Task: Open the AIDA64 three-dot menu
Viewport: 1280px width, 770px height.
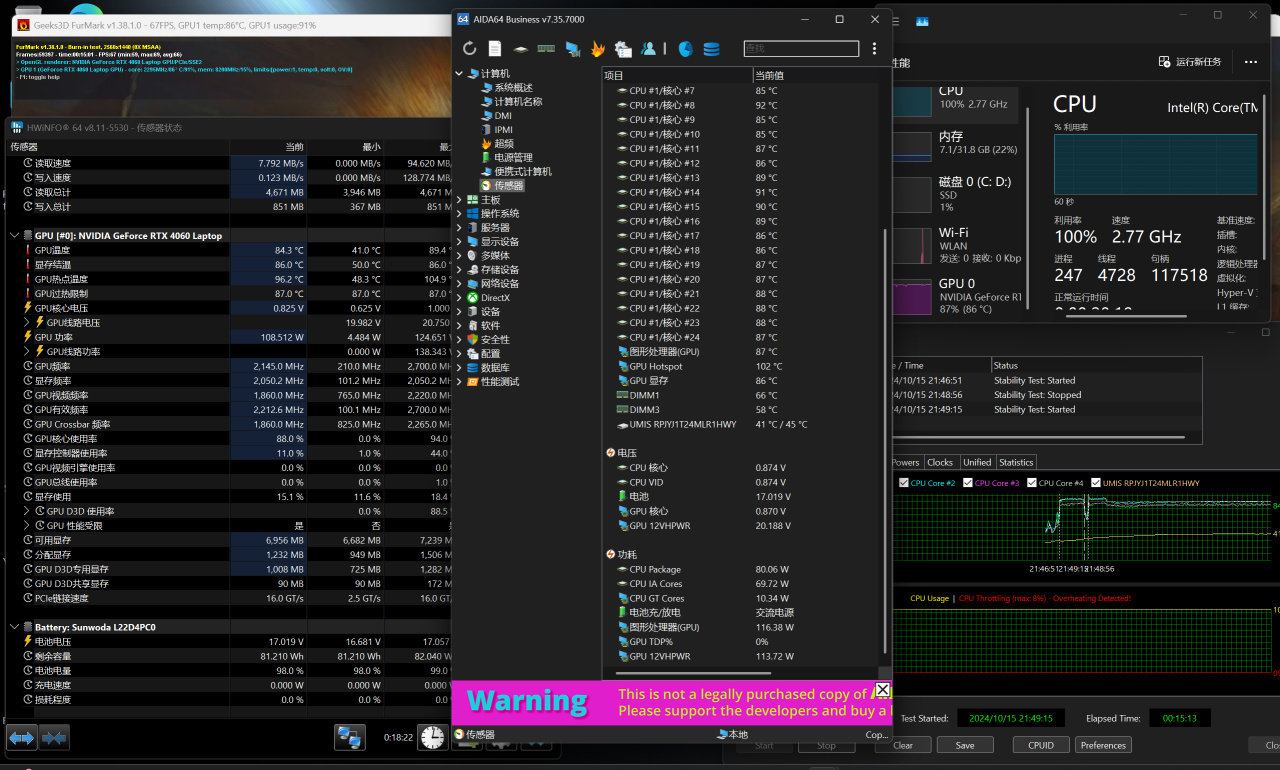Action: coord(874,49)
